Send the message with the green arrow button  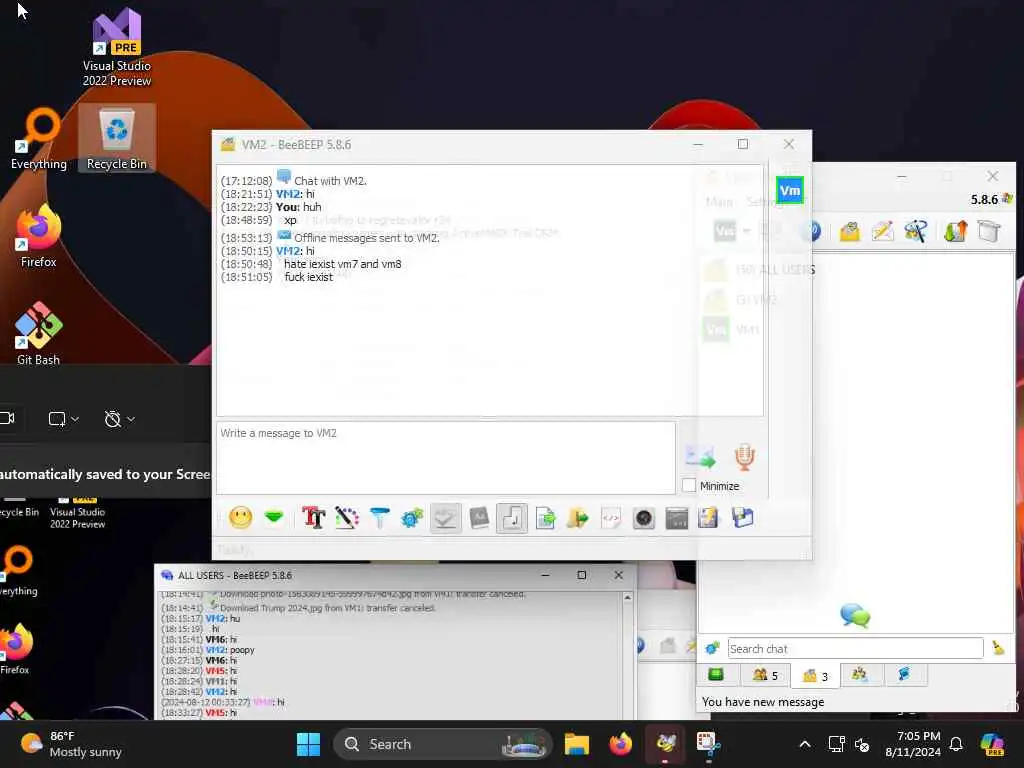pos(700,456)
